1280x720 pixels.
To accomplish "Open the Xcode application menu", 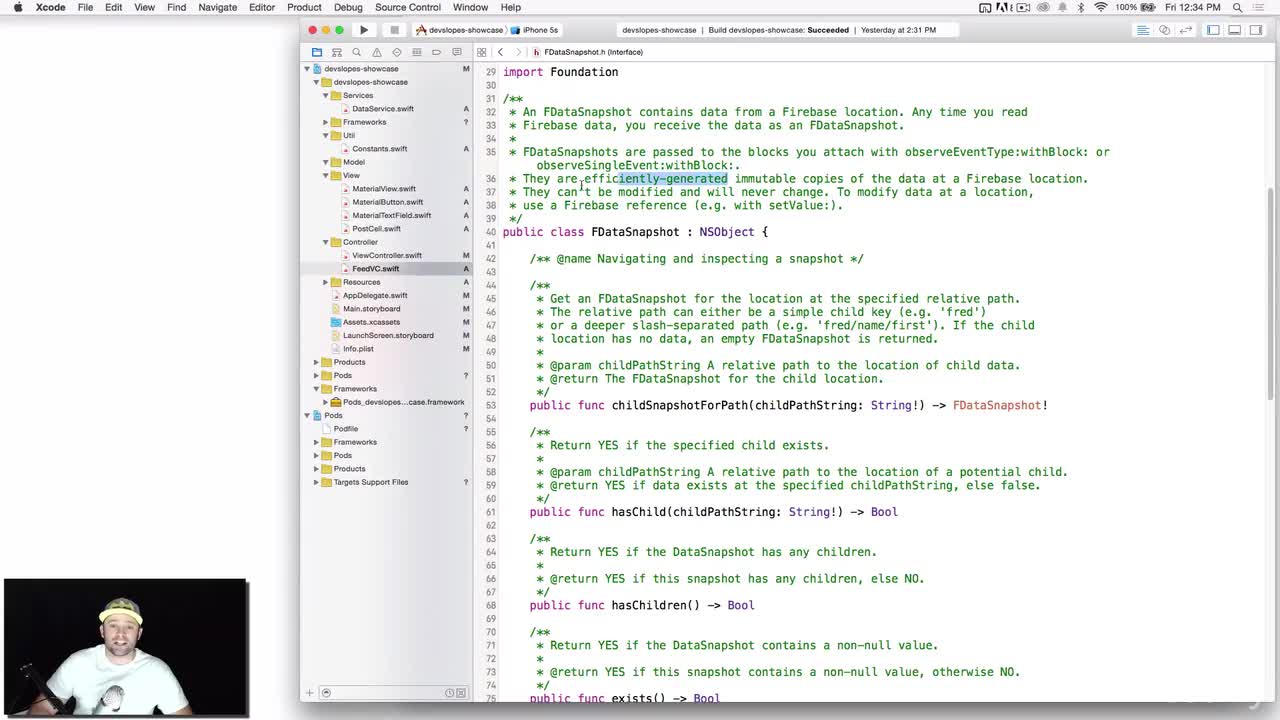I will (x=50, y=7).
